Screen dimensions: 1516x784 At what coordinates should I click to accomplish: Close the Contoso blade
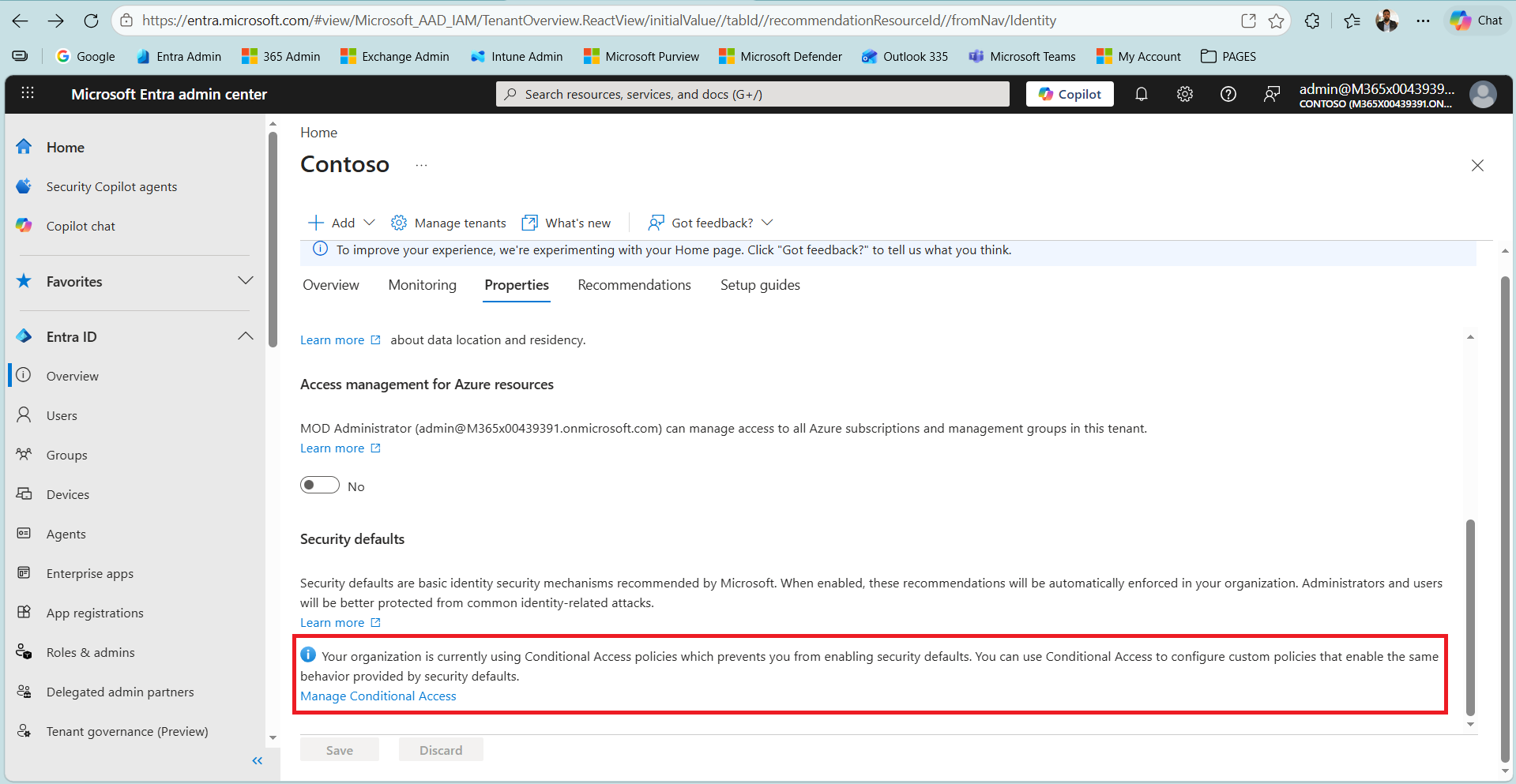1477,165
